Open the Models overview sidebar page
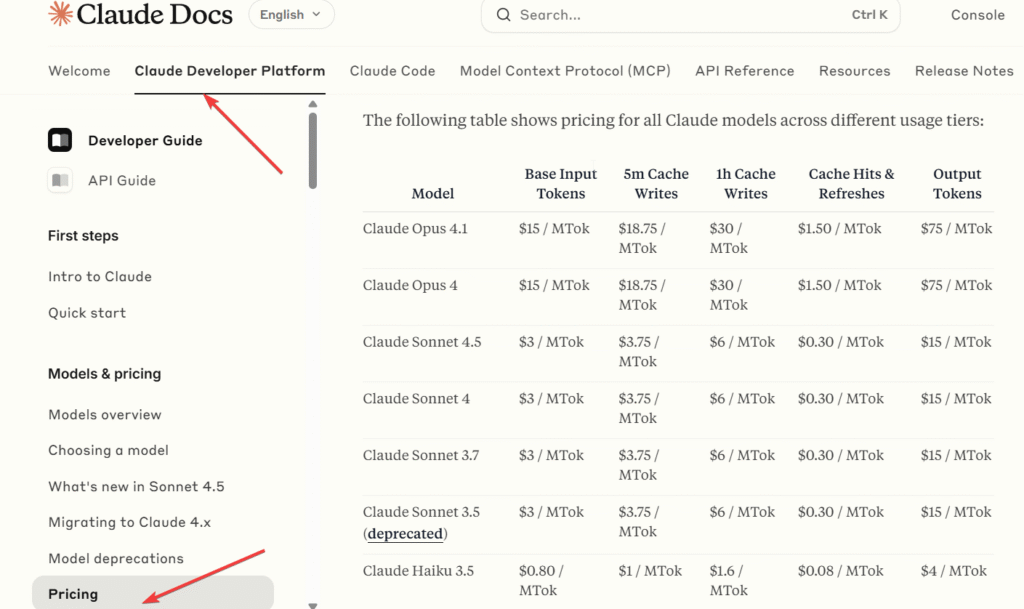Image resolution: width=1024 pixels, height=609 pixels. 104,414
